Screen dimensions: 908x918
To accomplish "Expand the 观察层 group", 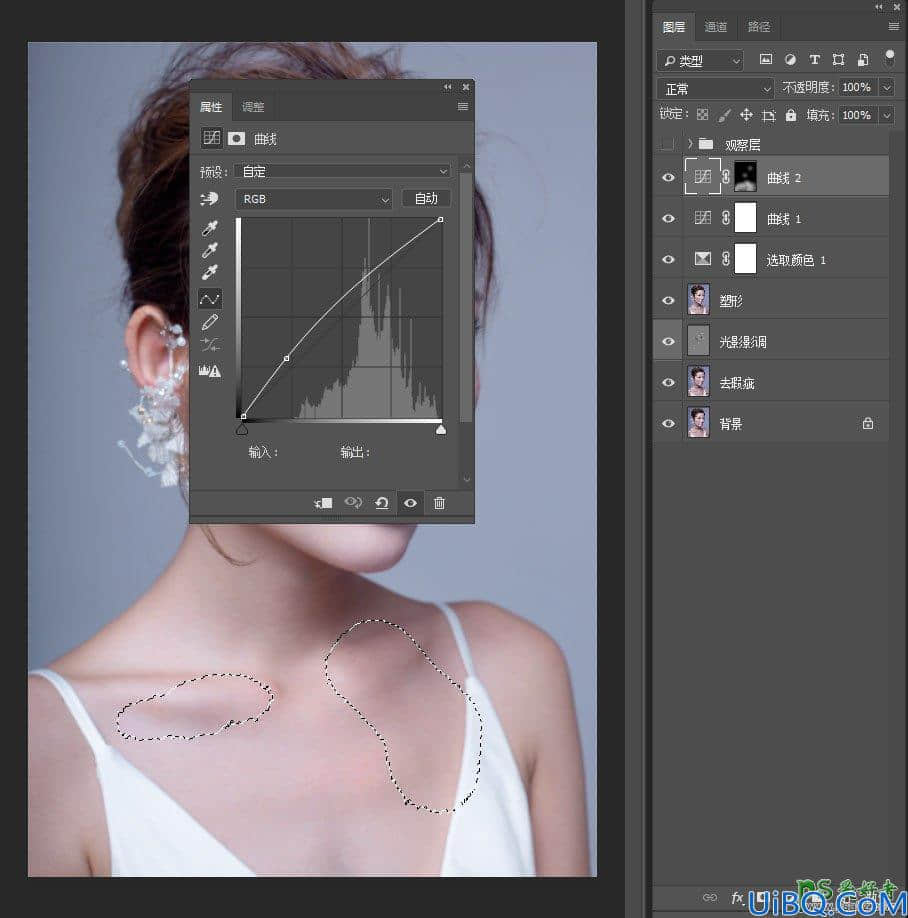I will tap(690, 143).
